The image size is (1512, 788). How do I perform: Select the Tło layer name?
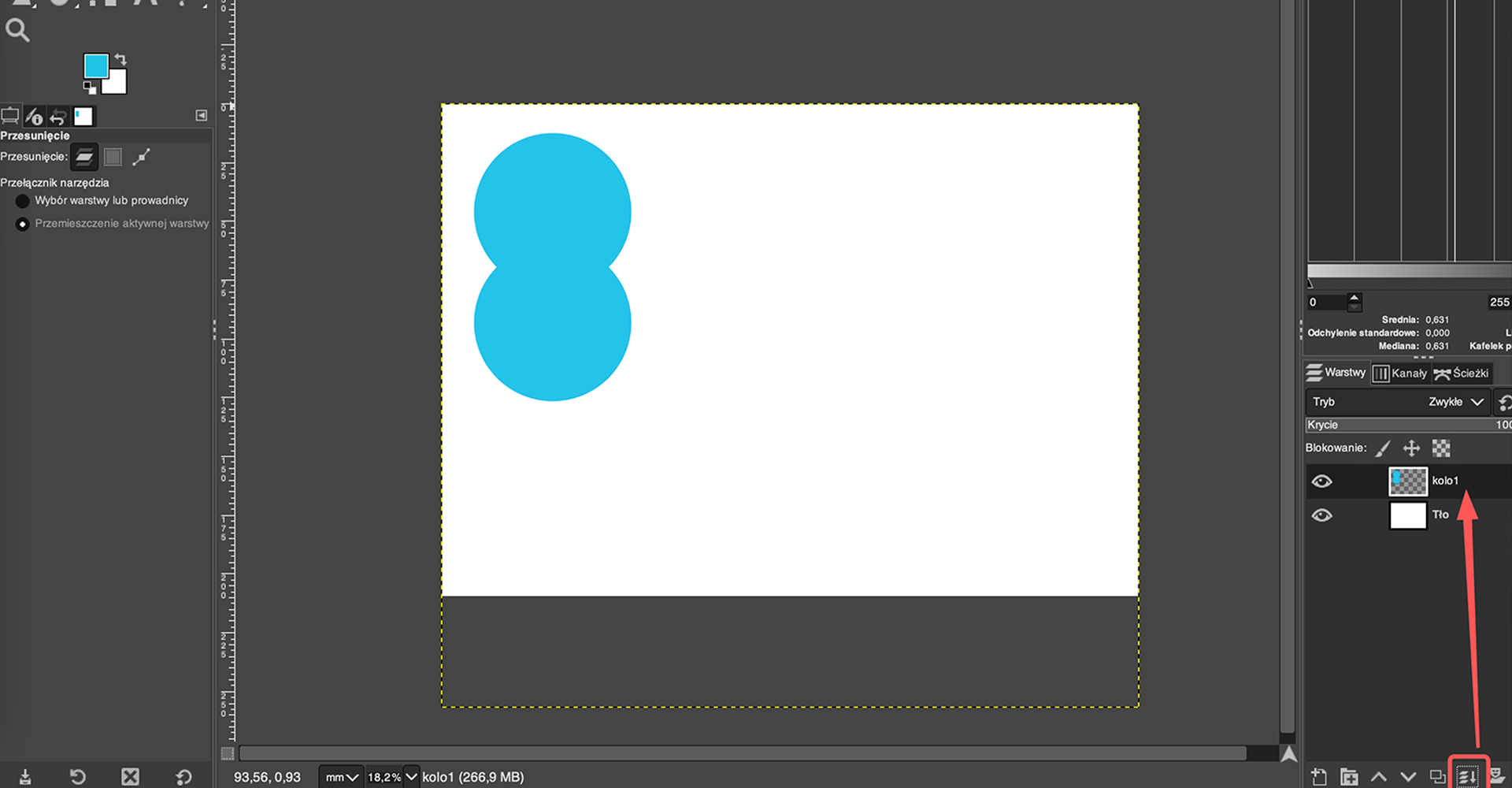click(1440, 515)
